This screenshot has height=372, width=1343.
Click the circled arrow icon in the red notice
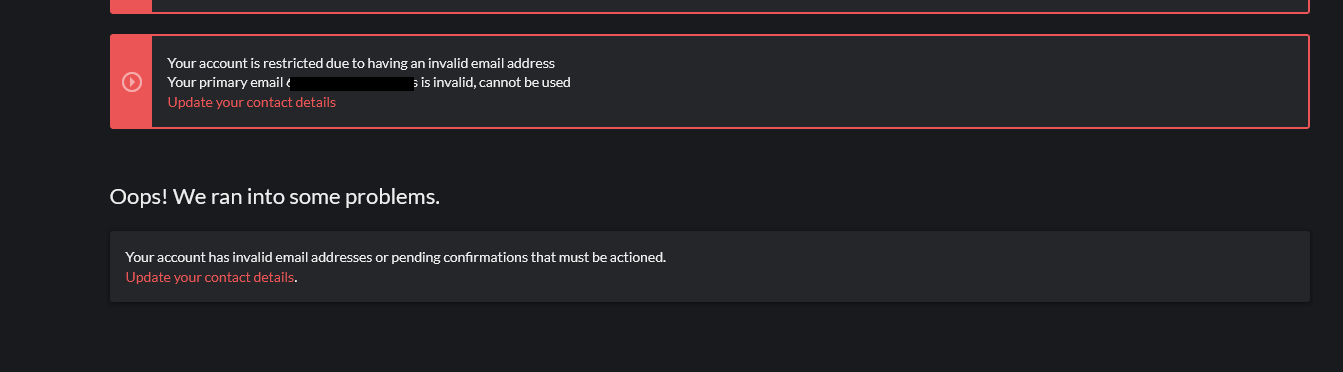pyautogui.click(x=131, y=82)
